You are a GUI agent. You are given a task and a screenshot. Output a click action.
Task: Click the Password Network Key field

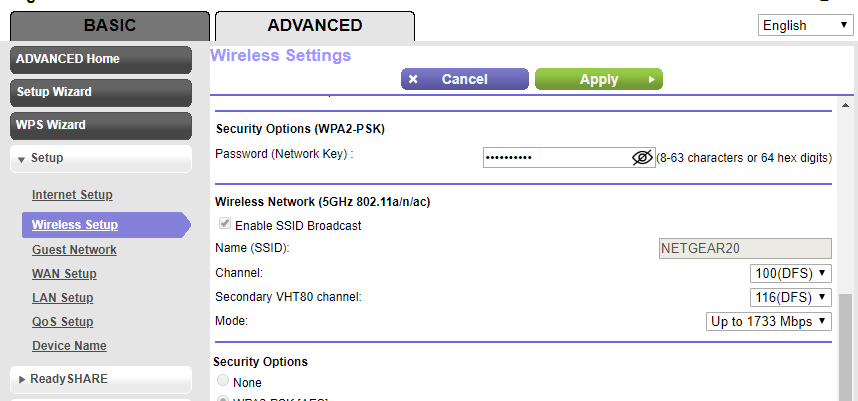tap(556, 157)
